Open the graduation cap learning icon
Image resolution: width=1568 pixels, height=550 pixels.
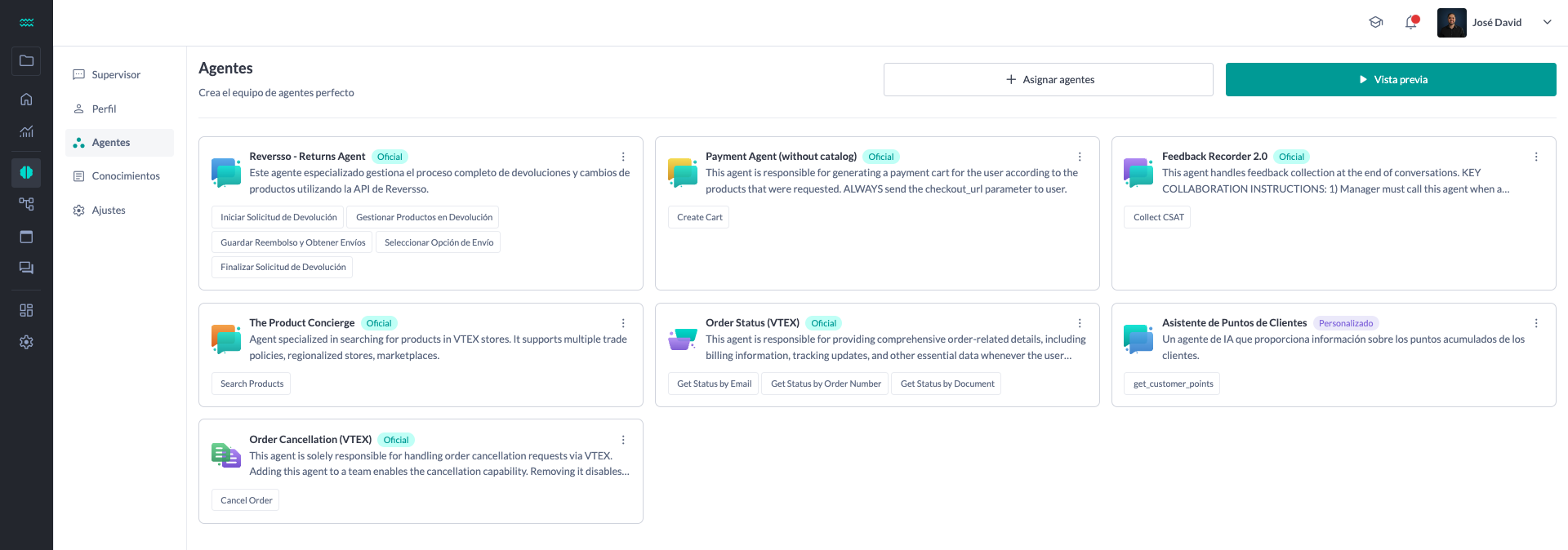coord(1376,23)
